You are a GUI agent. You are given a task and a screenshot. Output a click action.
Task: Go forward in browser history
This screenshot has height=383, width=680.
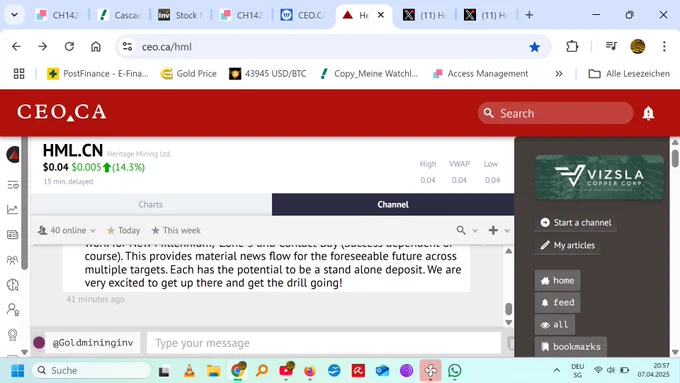coord(42,46)
